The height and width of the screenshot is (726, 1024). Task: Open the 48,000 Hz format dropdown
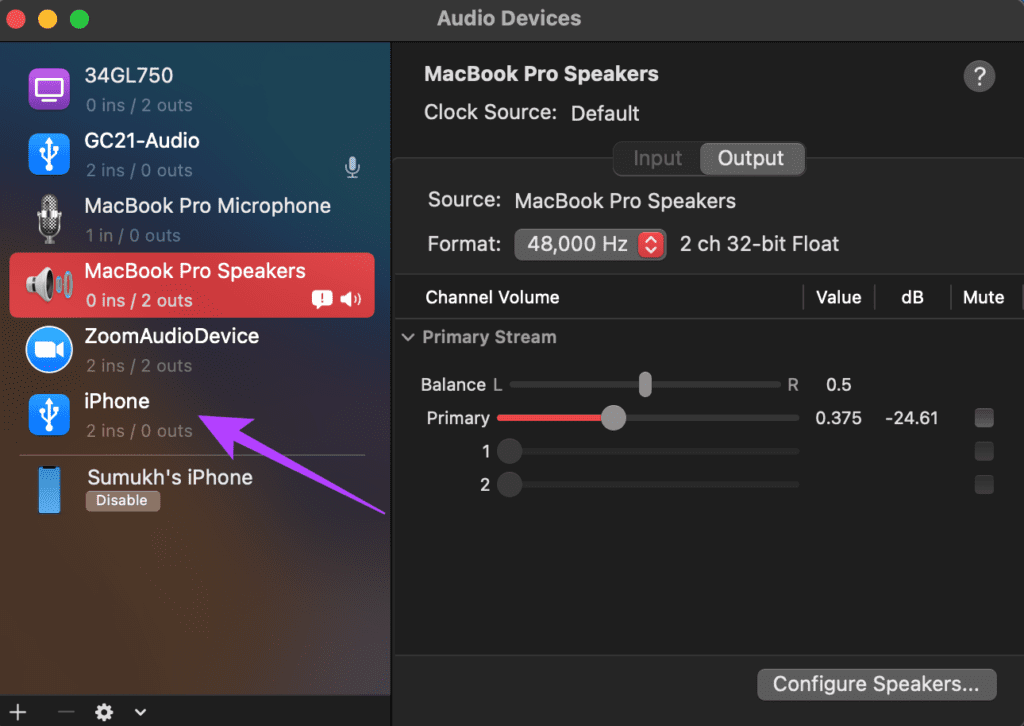pos(590,244)
